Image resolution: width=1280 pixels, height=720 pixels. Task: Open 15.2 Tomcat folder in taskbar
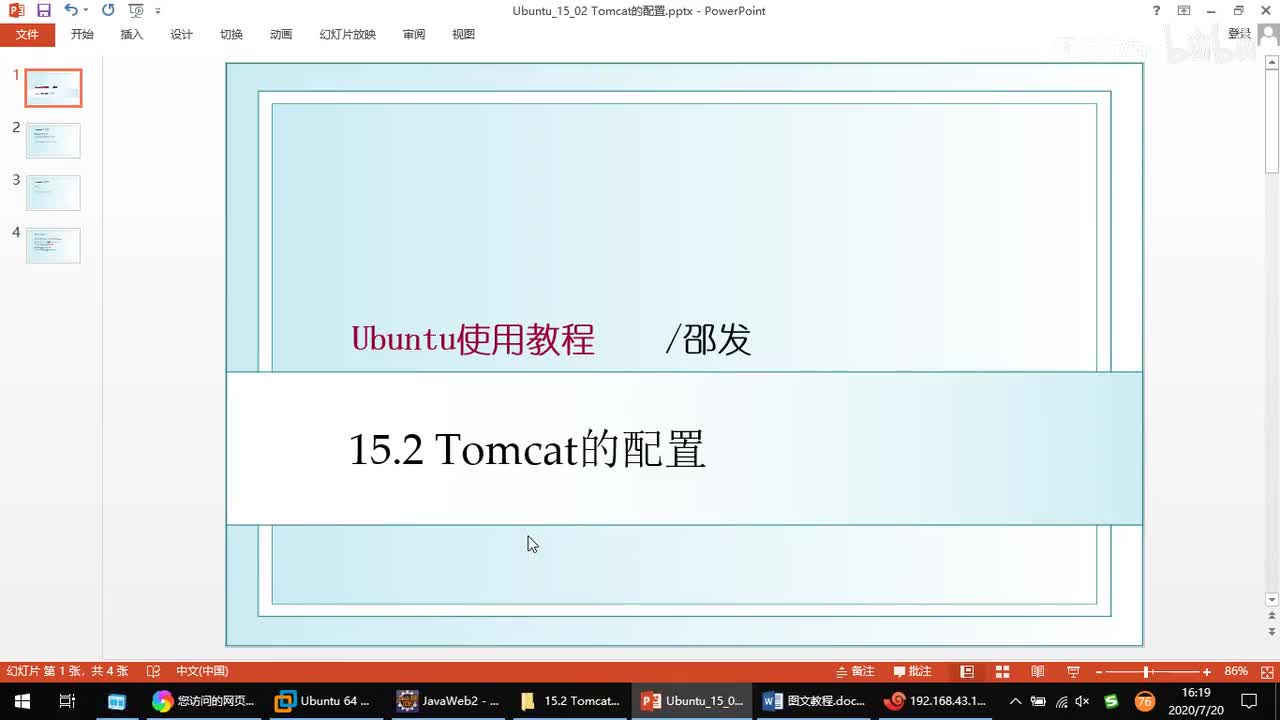pyautogui.click(x=570, y=701)
